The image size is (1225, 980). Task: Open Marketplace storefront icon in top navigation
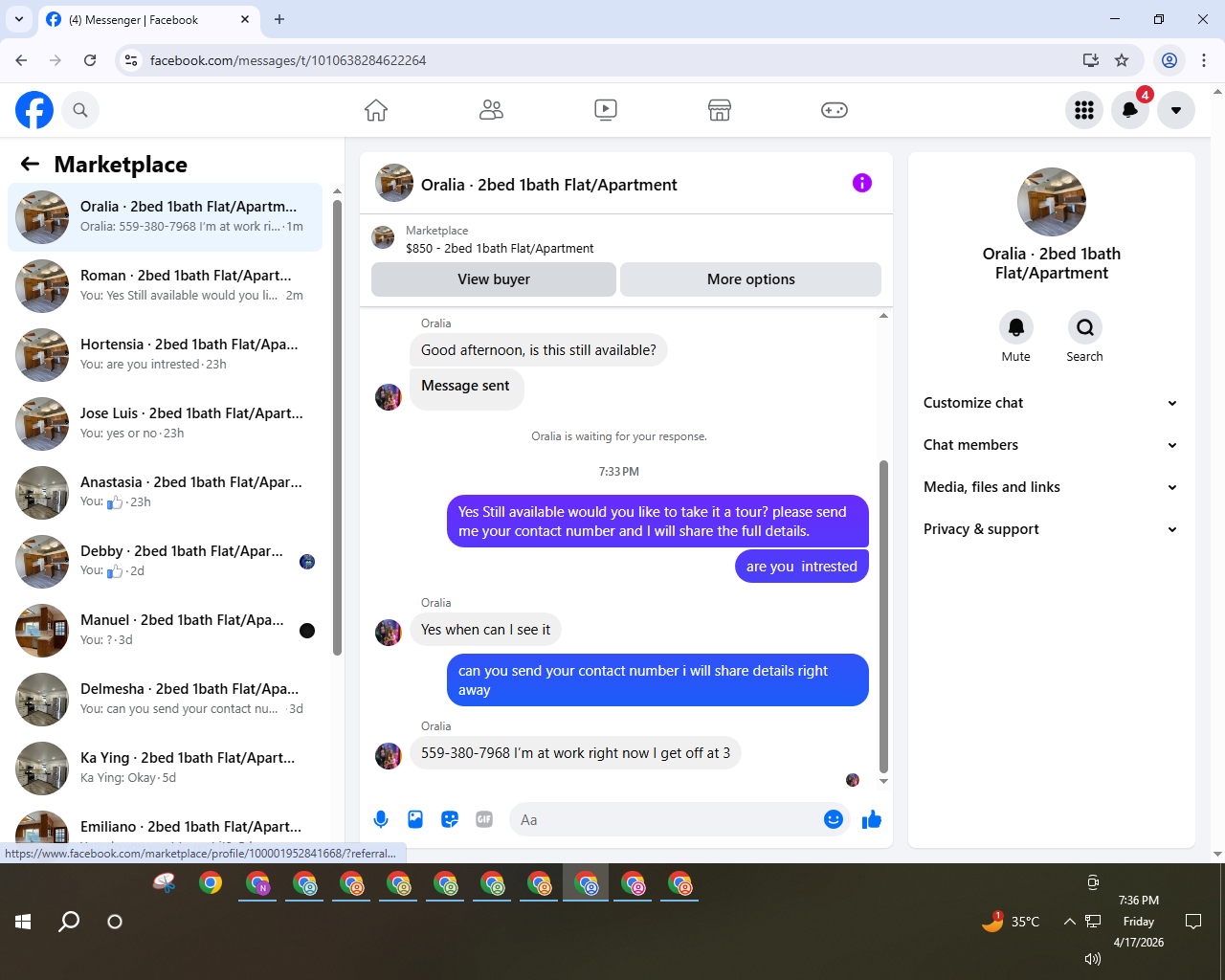tap(720, 110)
